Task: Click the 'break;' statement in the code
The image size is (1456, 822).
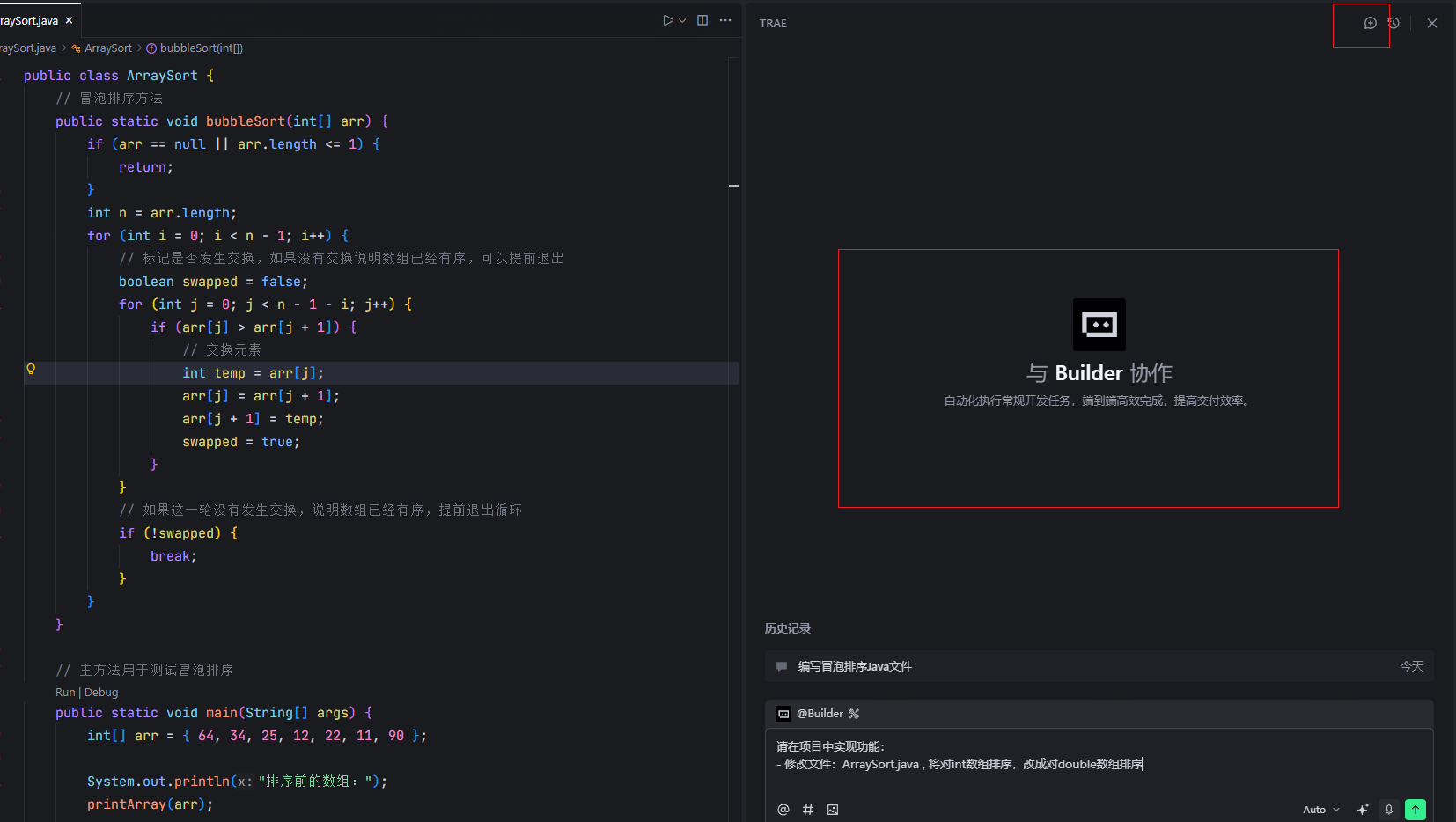Action: (173, 556)
